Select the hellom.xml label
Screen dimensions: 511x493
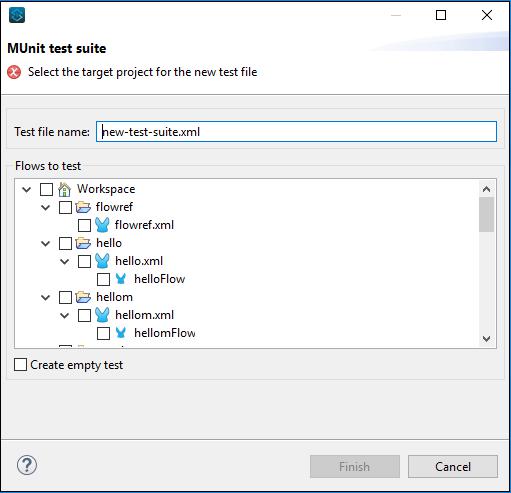click(144, 315)
